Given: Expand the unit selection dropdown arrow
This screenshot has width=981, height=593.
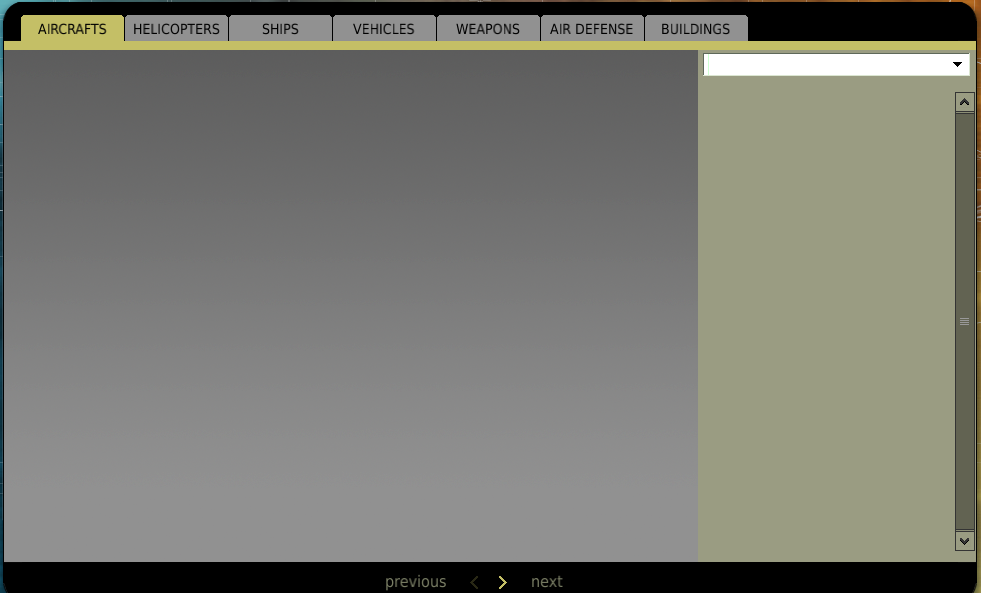Looking at the screenshot, I should click(957, 64).
